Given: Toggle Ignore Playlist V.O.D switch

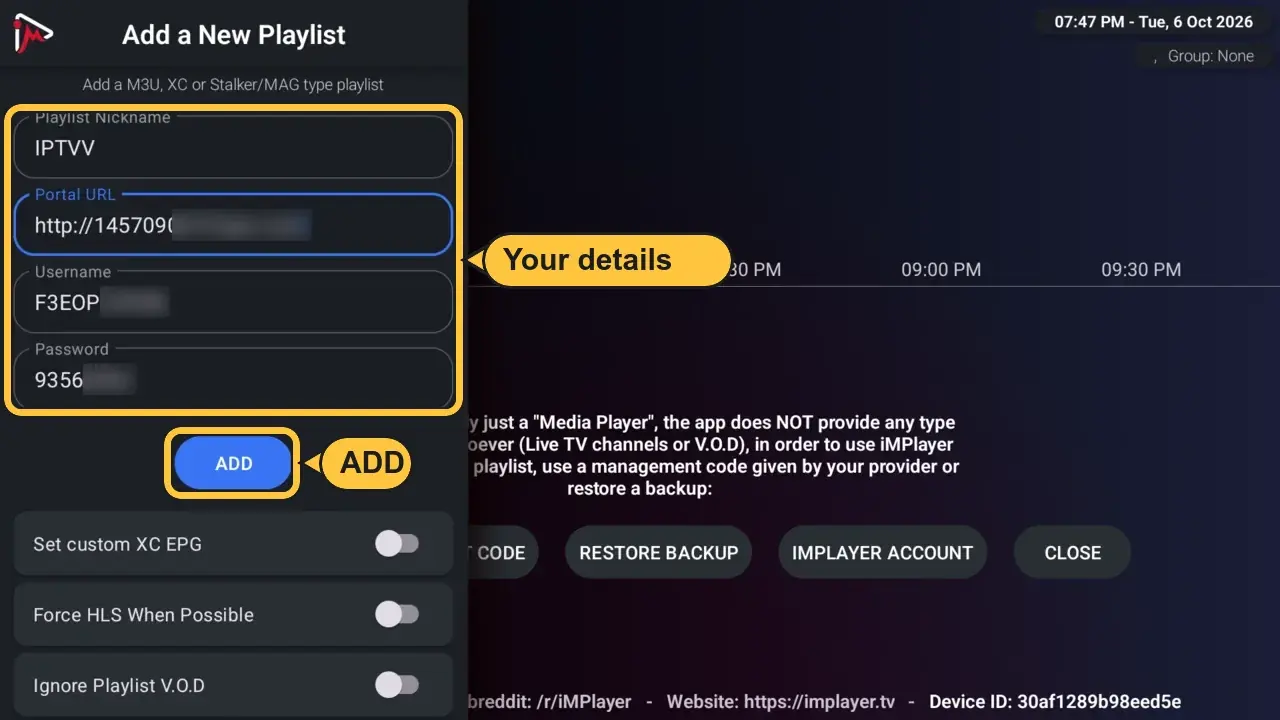Looking at the screenshot, I should pyautogui.click(x=397, y=685).
